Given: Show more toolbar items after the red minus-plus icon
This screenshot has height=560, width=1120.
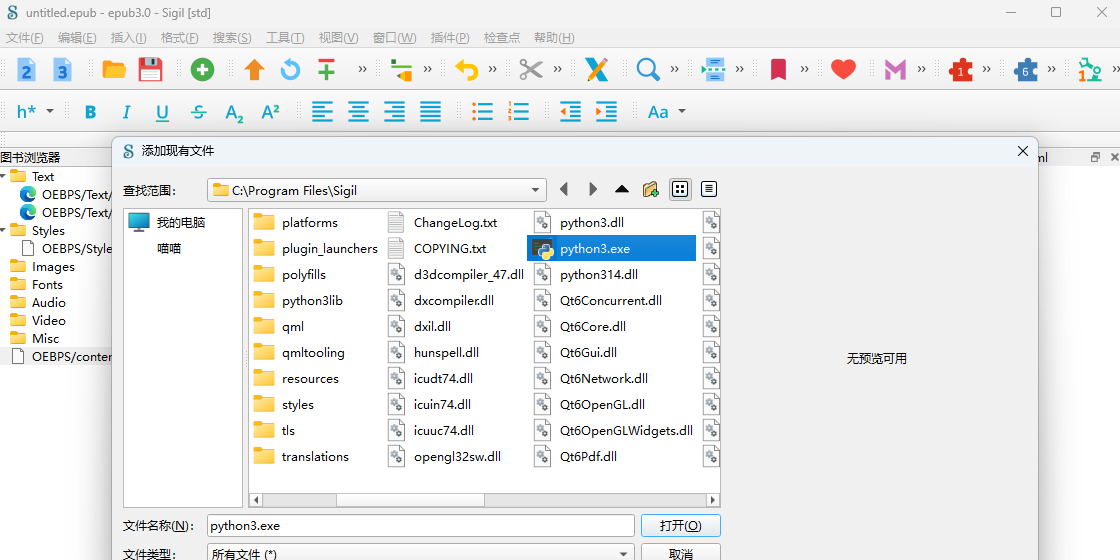Looking at the screenshot, I should coord(362,69).
